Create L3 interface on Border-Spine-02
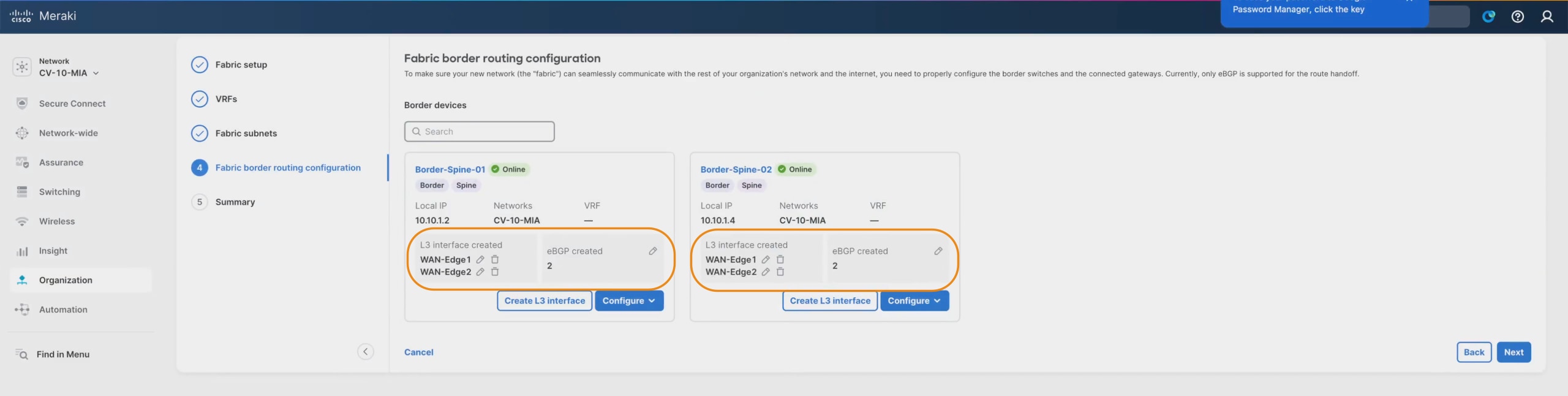Screen dimensions: 1568x396 coord(830,301)
